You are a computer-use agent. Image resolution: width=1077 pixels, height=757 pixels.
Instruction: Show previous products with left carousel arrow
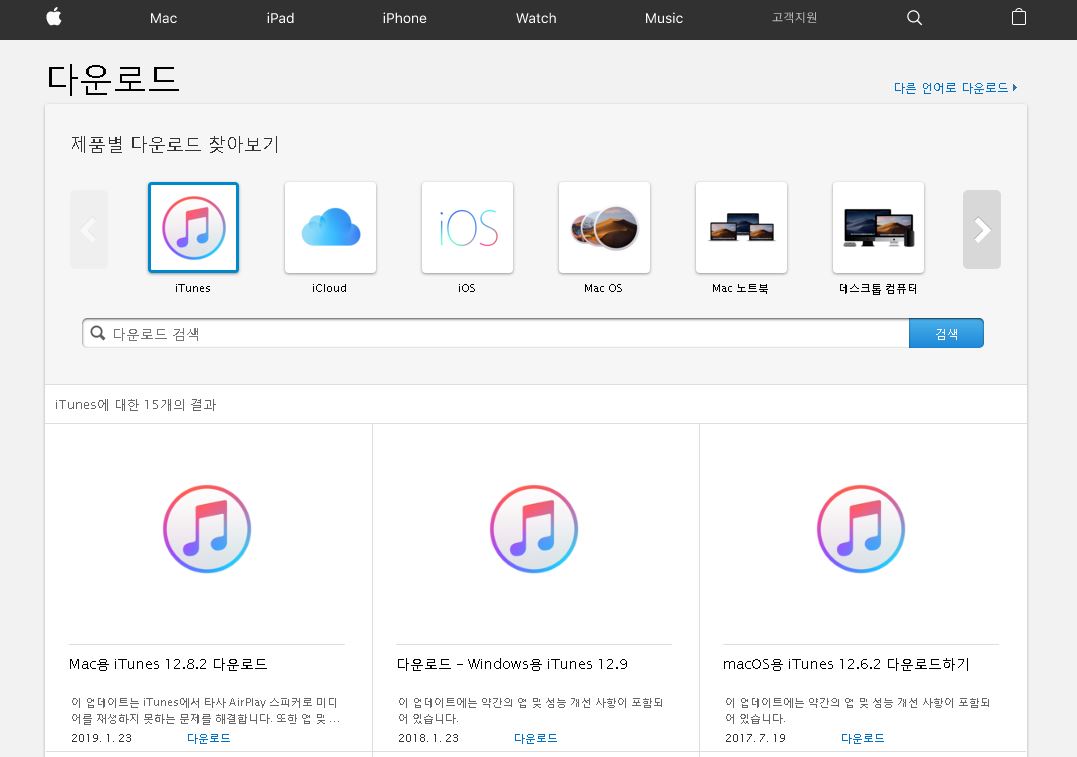[89, 229]
